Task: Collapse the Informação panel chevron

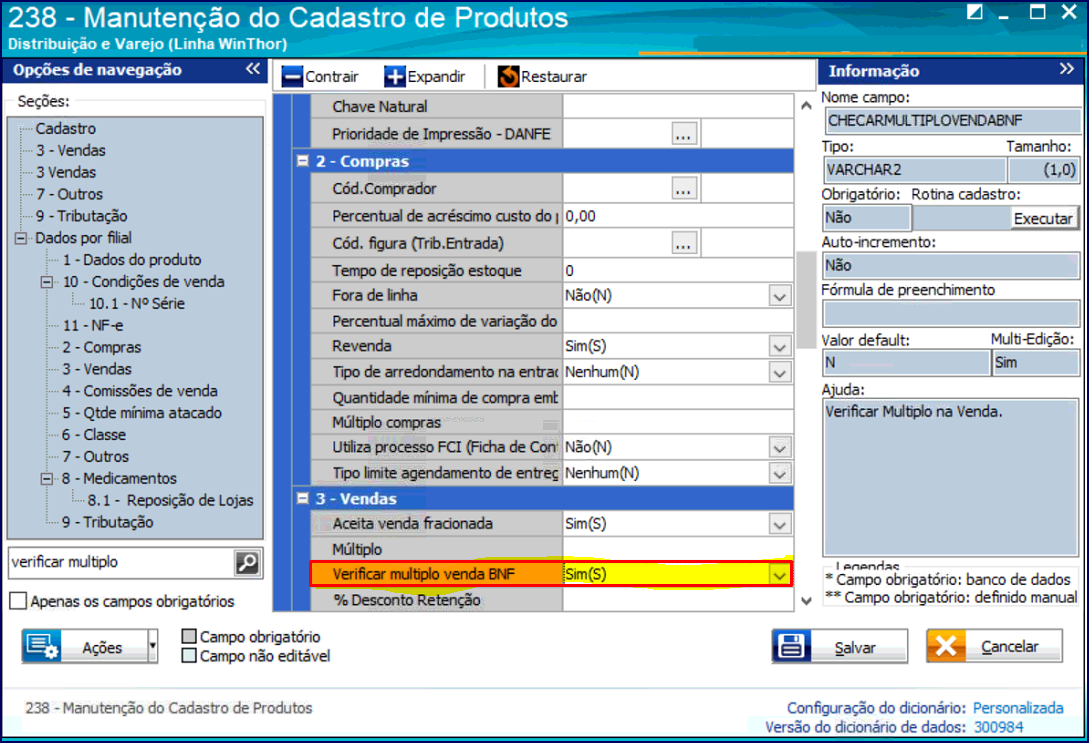Action: pyautogui.click(x=1067, y=69)
